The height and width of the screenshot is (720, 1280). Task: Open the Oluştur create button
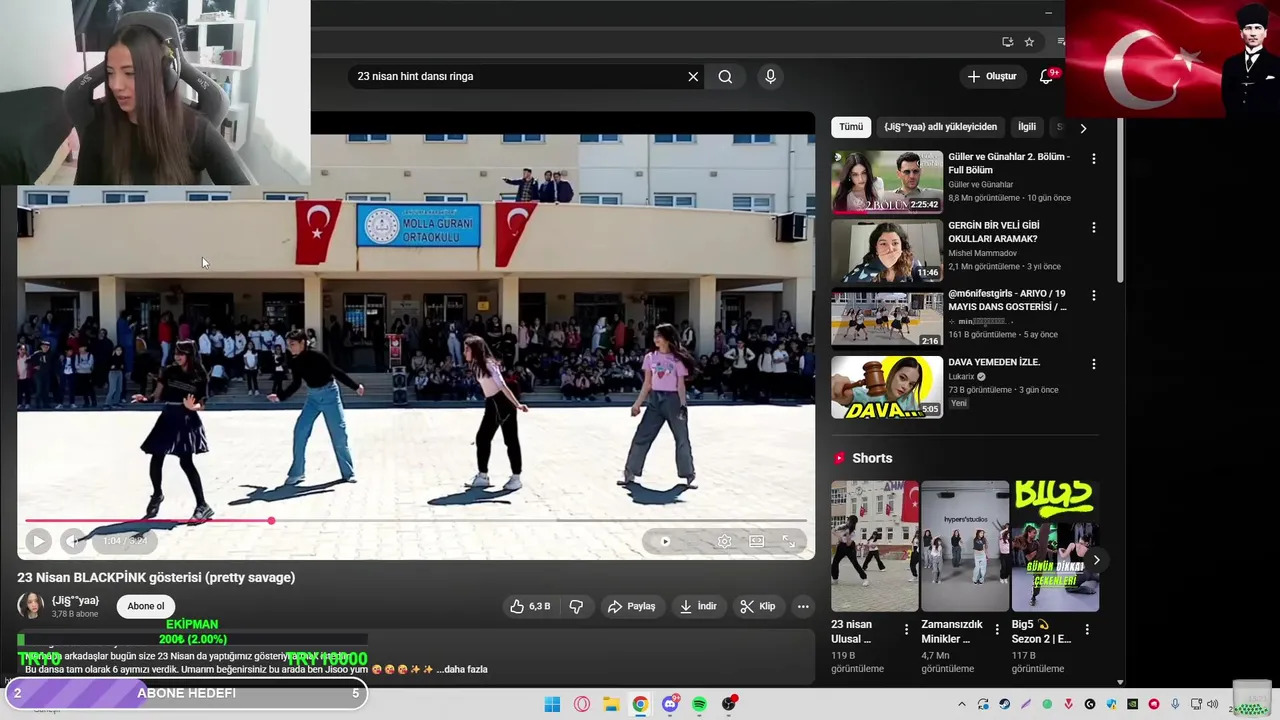click(x=992, y=76)
